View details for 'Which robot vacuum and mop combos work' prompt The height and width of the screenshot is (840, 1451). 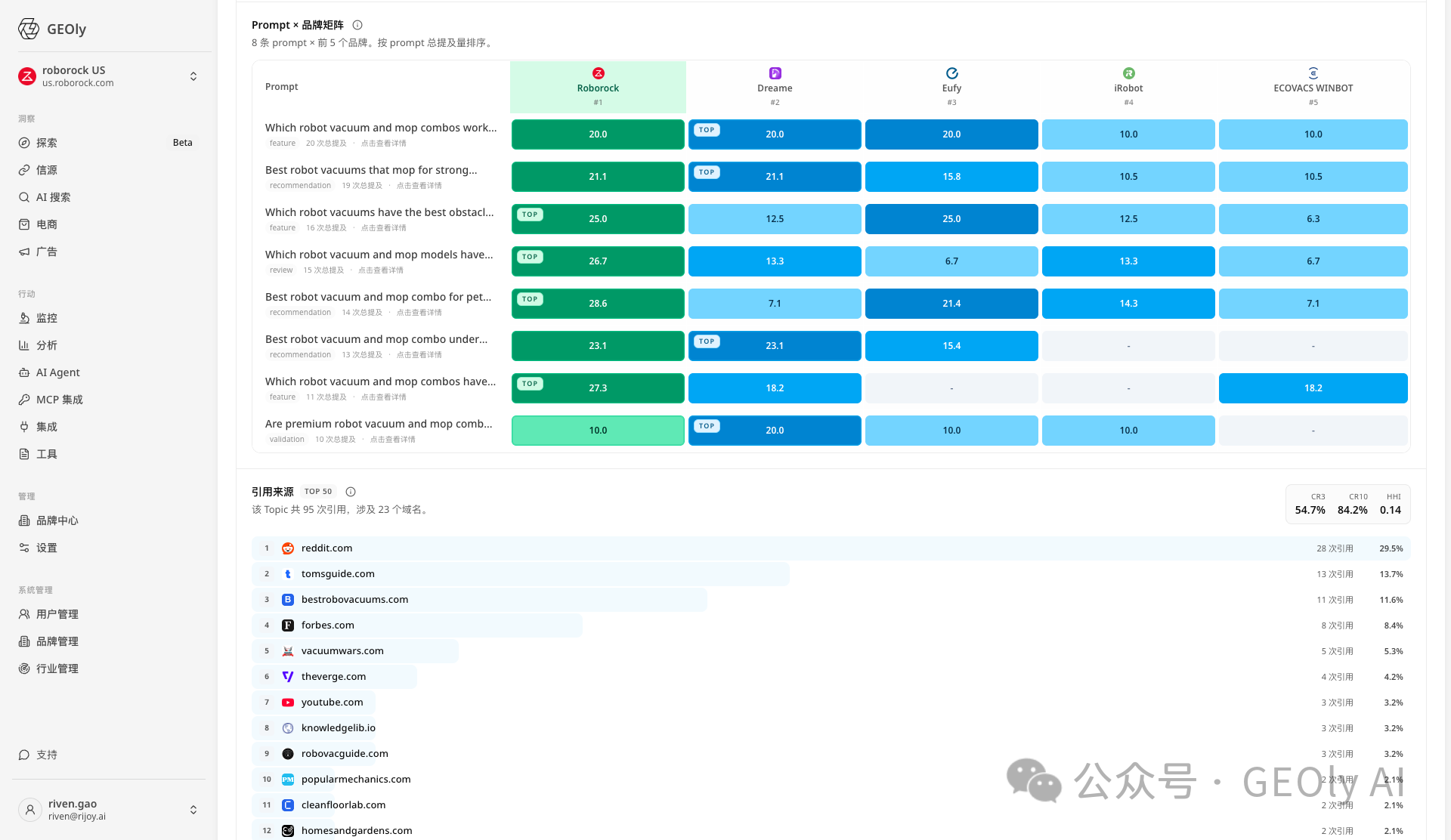point(383,144)
